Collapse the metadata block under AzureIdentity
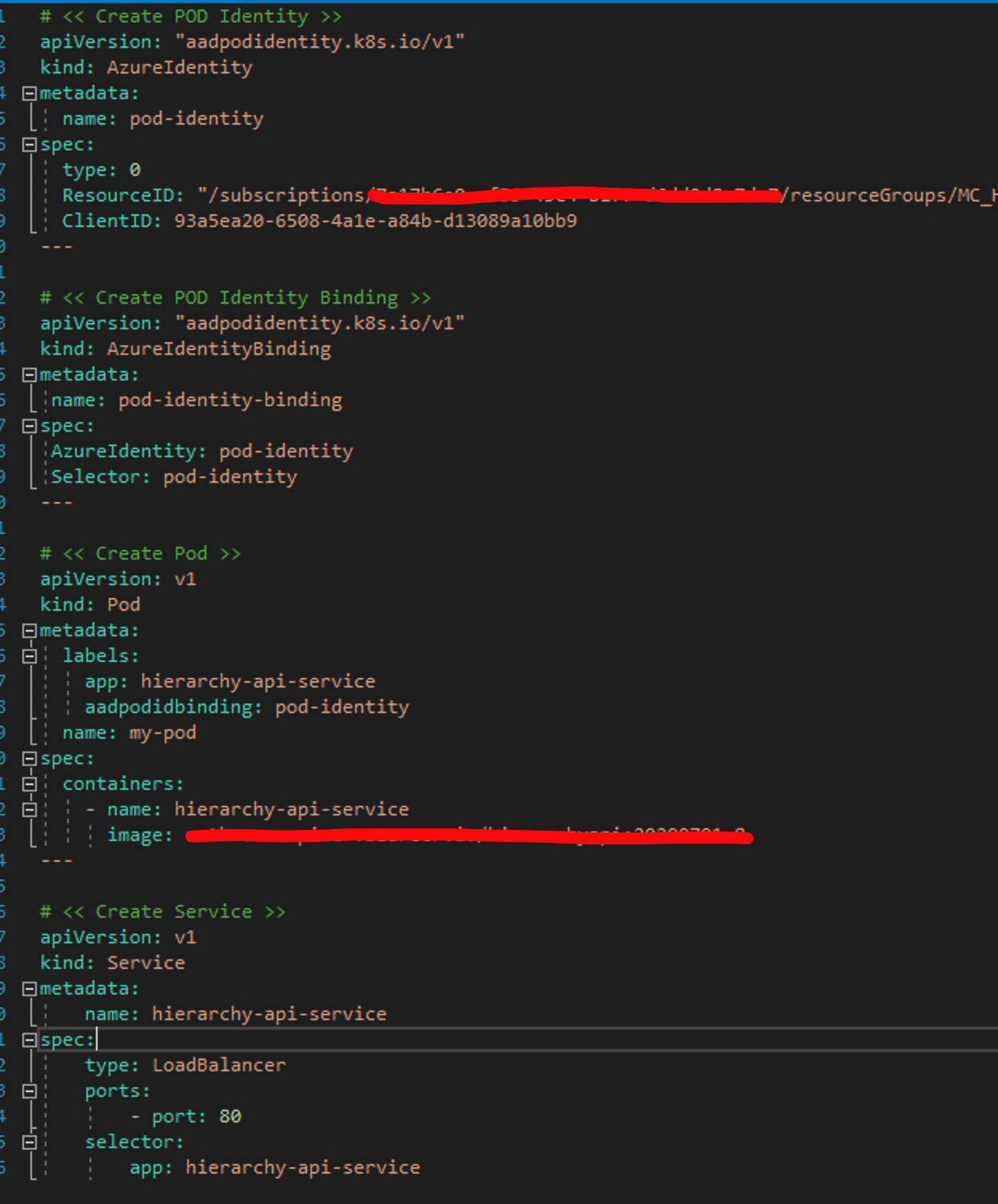Viewport: 998px width, 1204px height. click(x=29, y=93)
